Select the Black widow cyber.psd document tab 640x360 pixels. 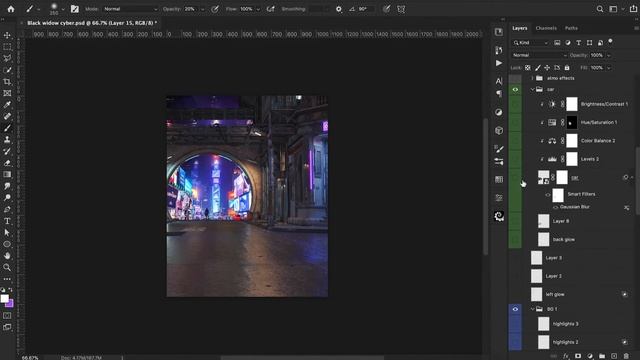[92, 23]
